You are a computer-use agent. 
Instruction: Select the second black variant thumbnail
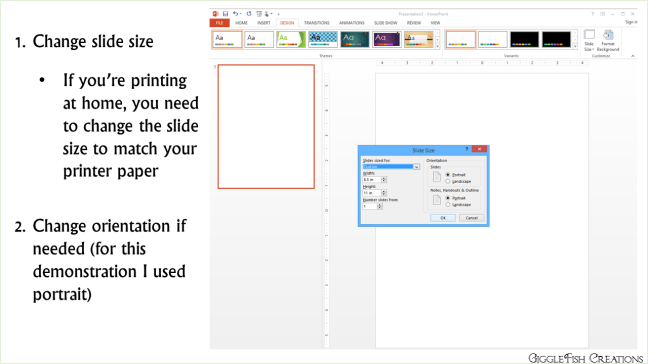tap(556, 39)
